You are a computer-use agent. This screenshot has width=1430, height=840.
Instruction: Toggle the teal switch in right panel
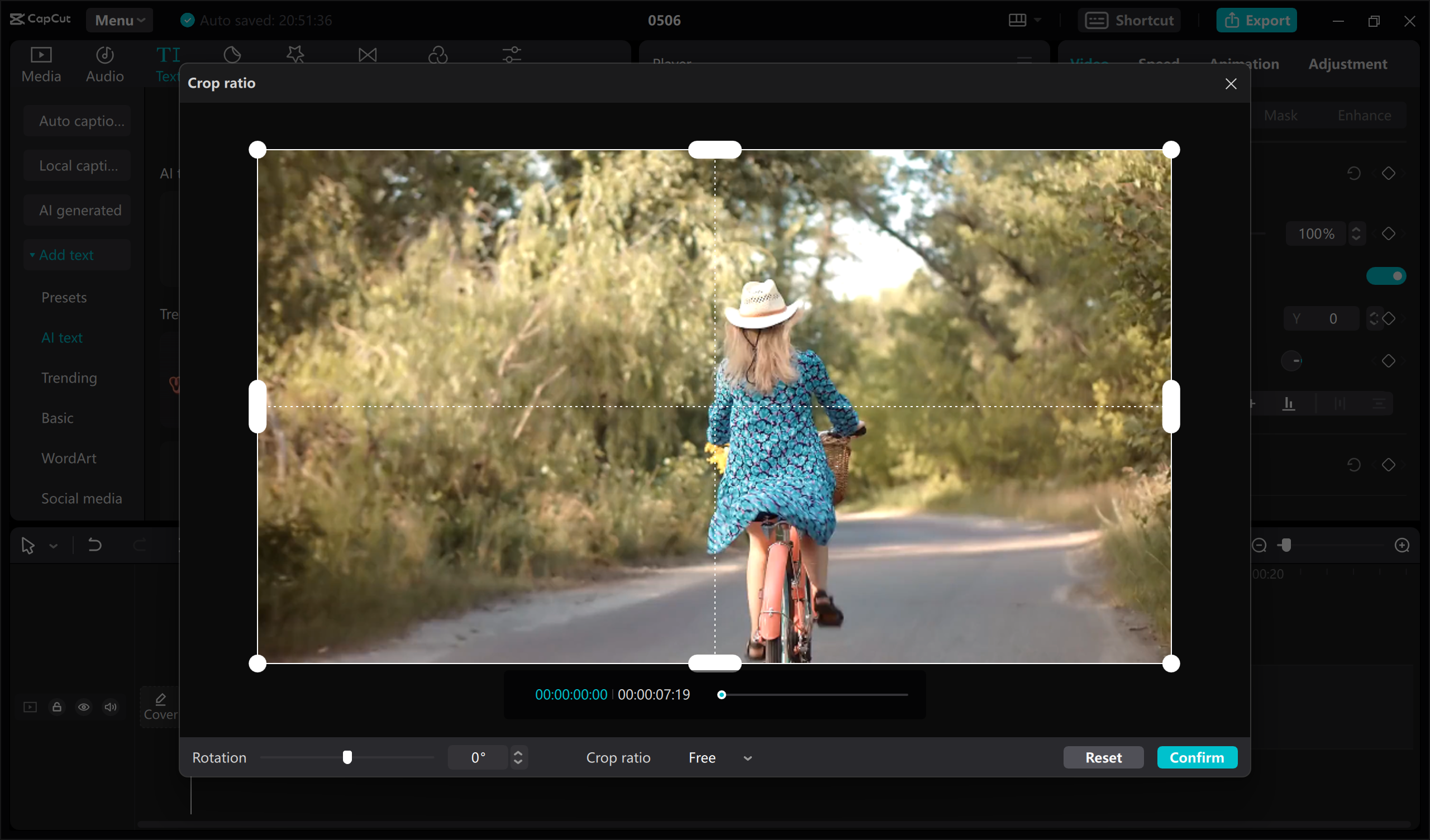click(1385, 276)
